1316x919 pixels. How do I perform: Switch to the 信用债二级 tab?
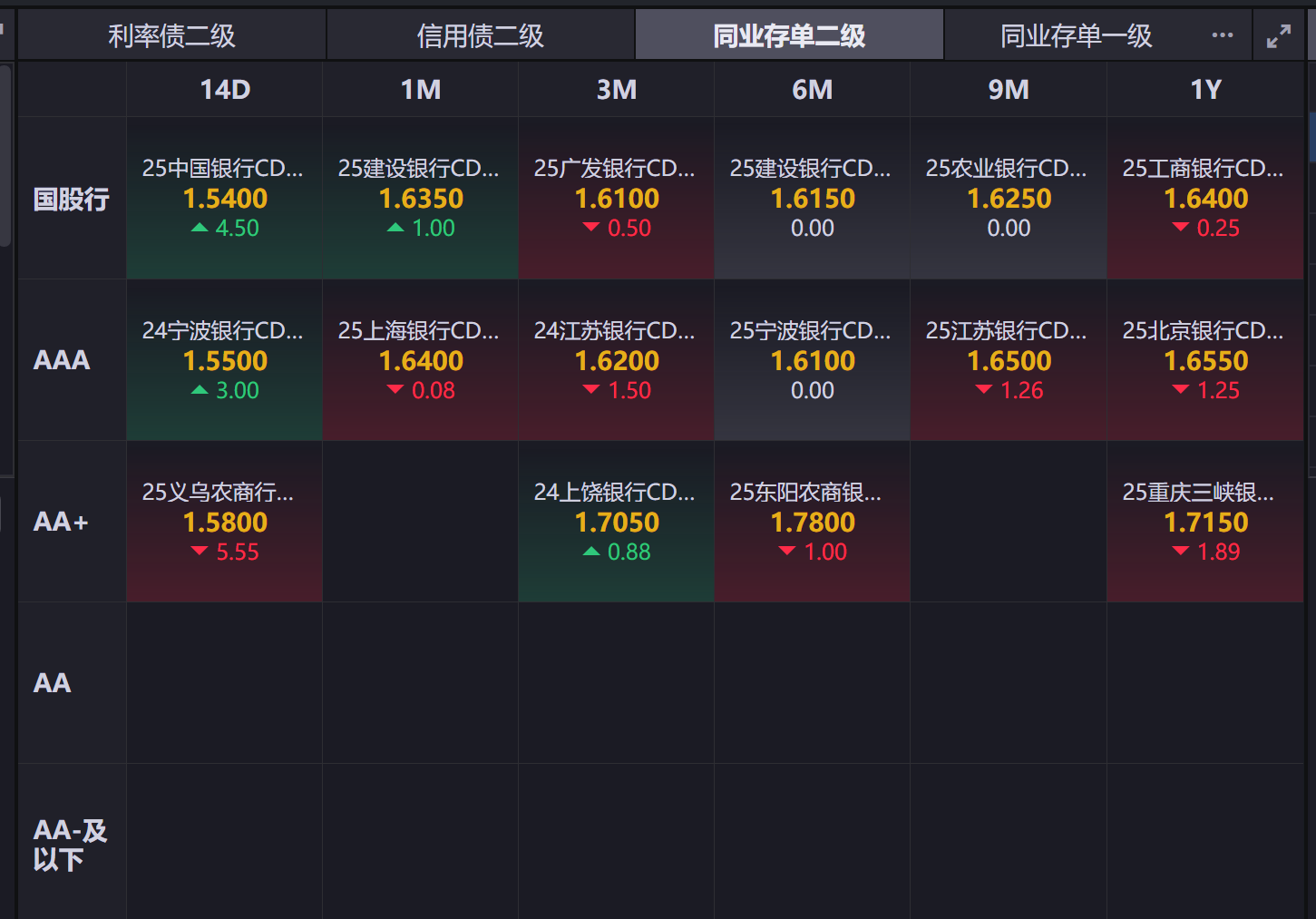click(481, 35)
